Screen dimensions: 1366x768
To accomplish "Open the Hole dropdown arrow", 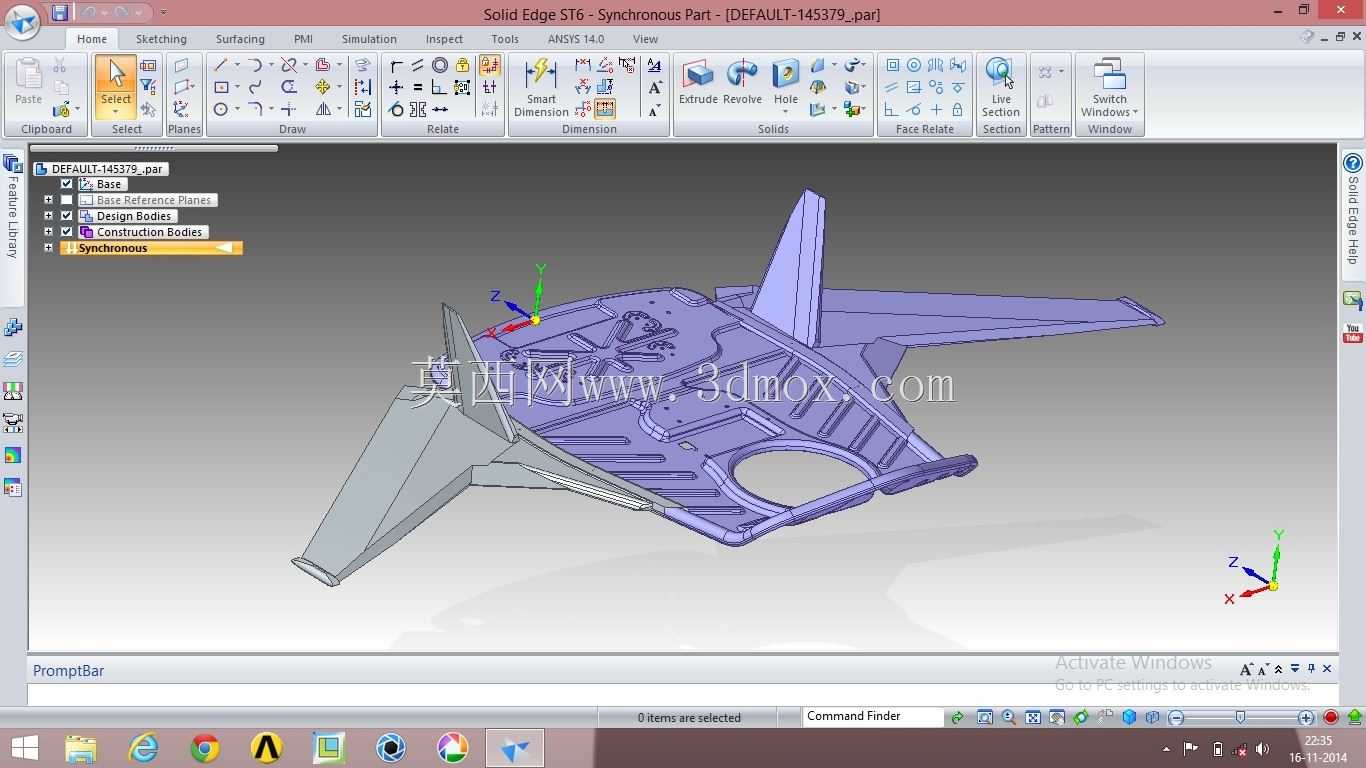I will click(785, 111).
